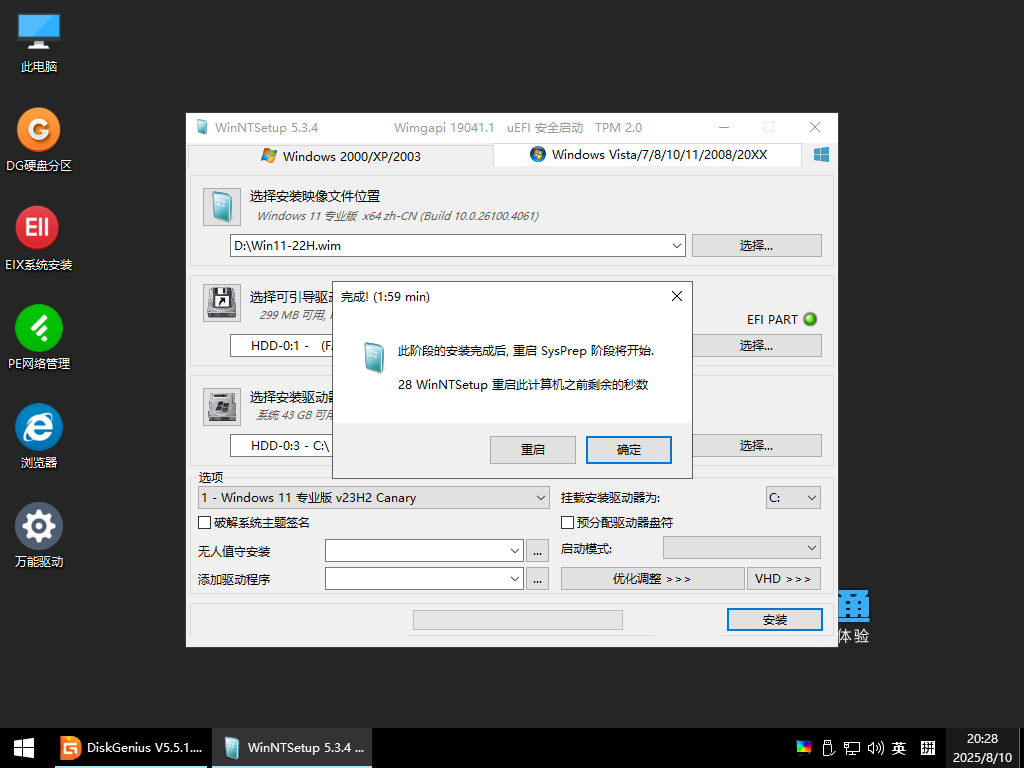Open the 浏览器 desktop icon
This screenshot has width=1024, height=768.
point(39,436)
